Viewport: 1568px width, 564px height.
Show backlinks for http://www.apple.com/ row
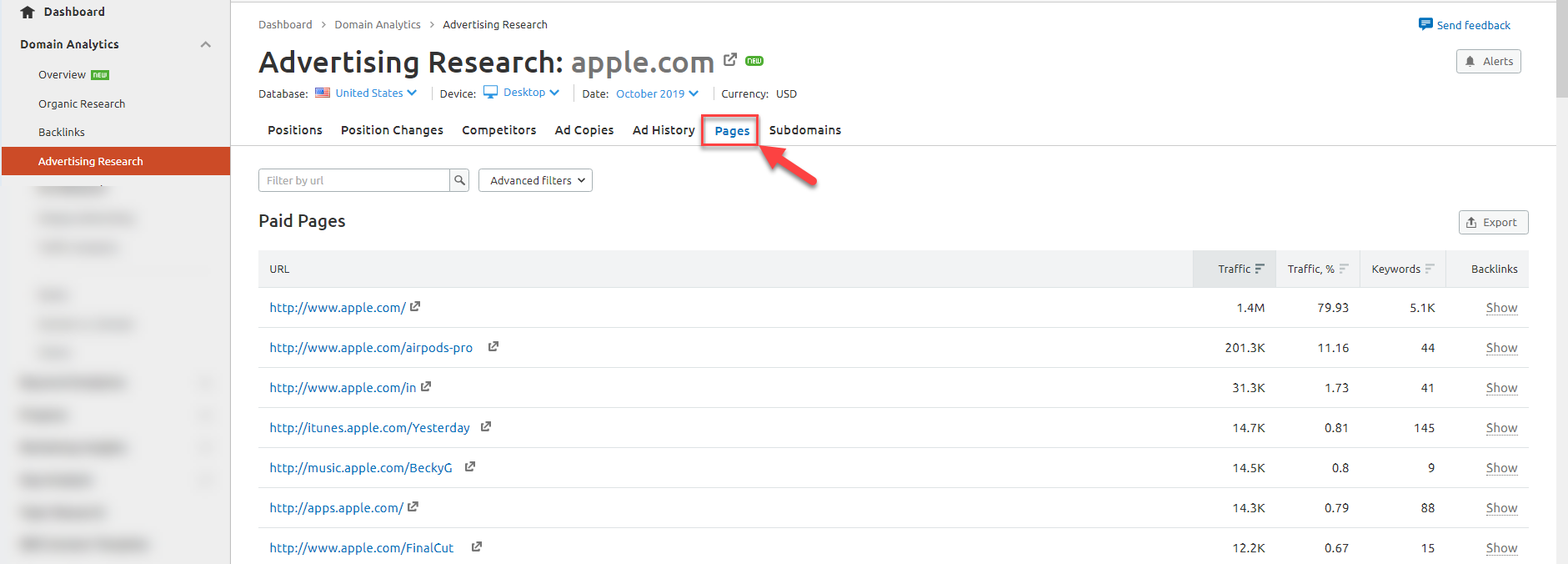point(1500,308)
